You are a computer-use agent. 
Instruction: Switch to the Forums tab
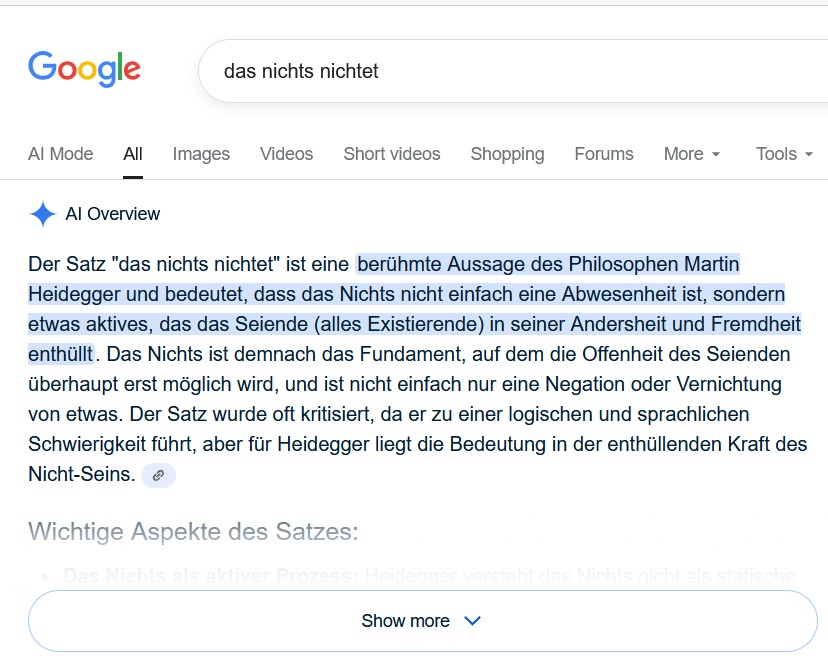click(x=603, y=154)
